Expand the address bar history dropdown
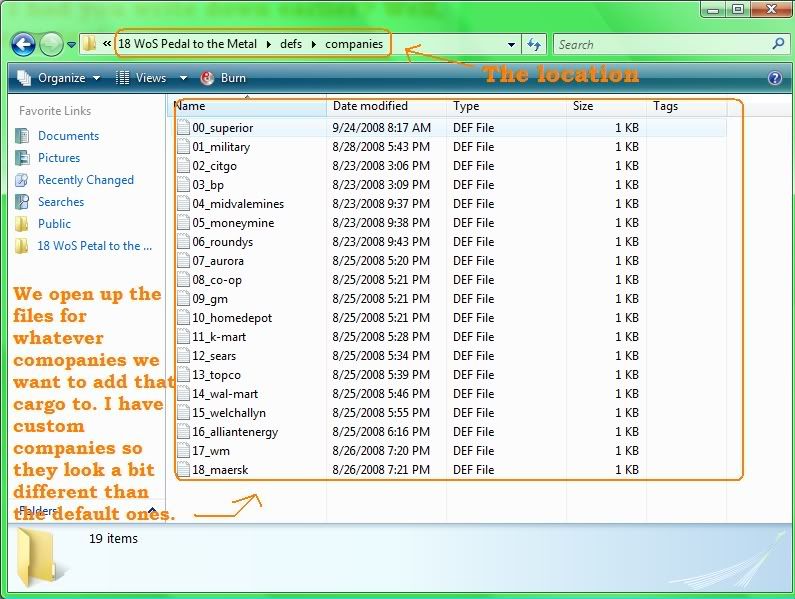The width and height of the screenshot is (795, 599). (x=511, y=44)
